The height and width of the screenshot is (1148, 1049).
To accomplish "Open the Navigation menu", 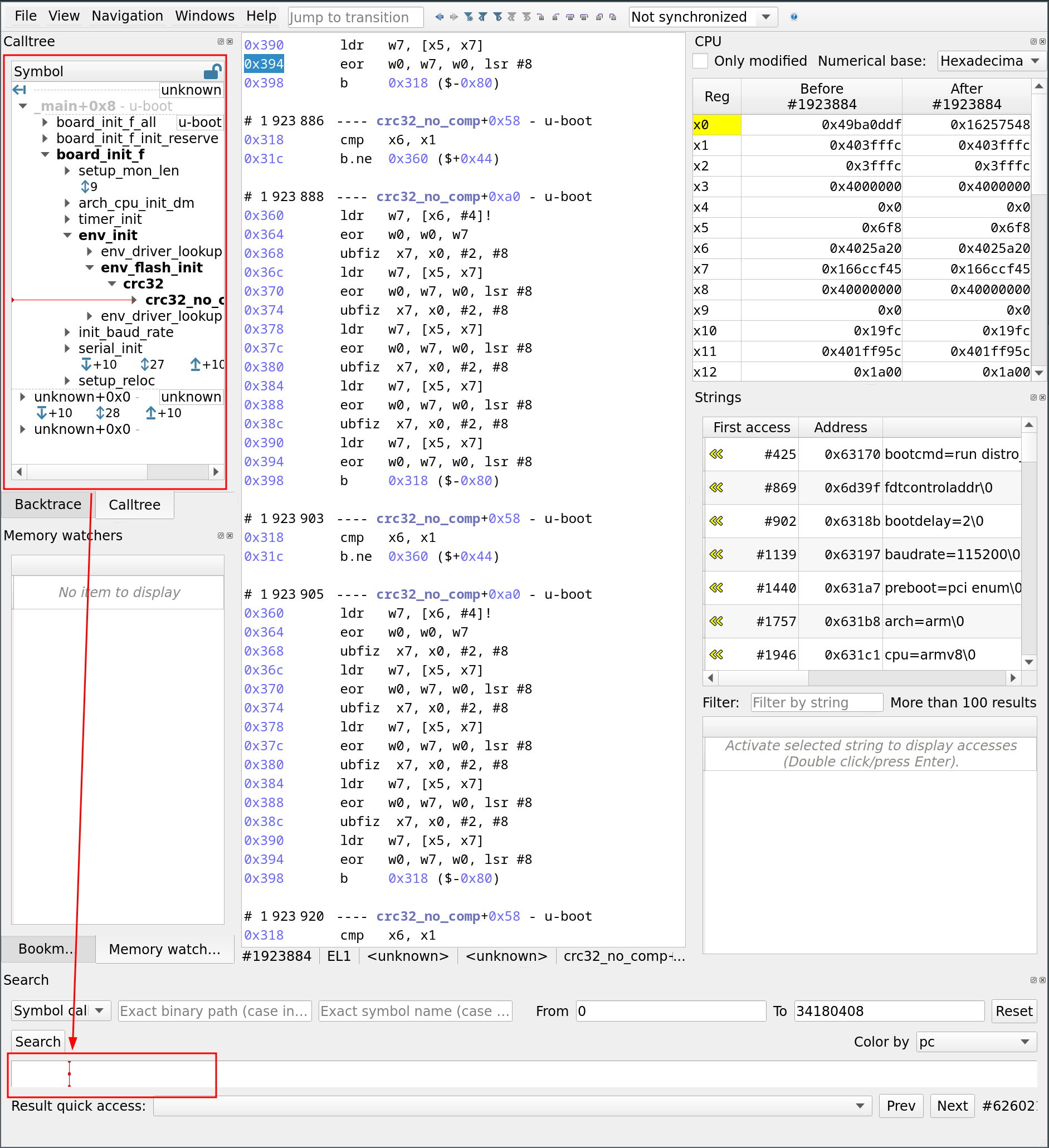I will click(x=126, y=16).
